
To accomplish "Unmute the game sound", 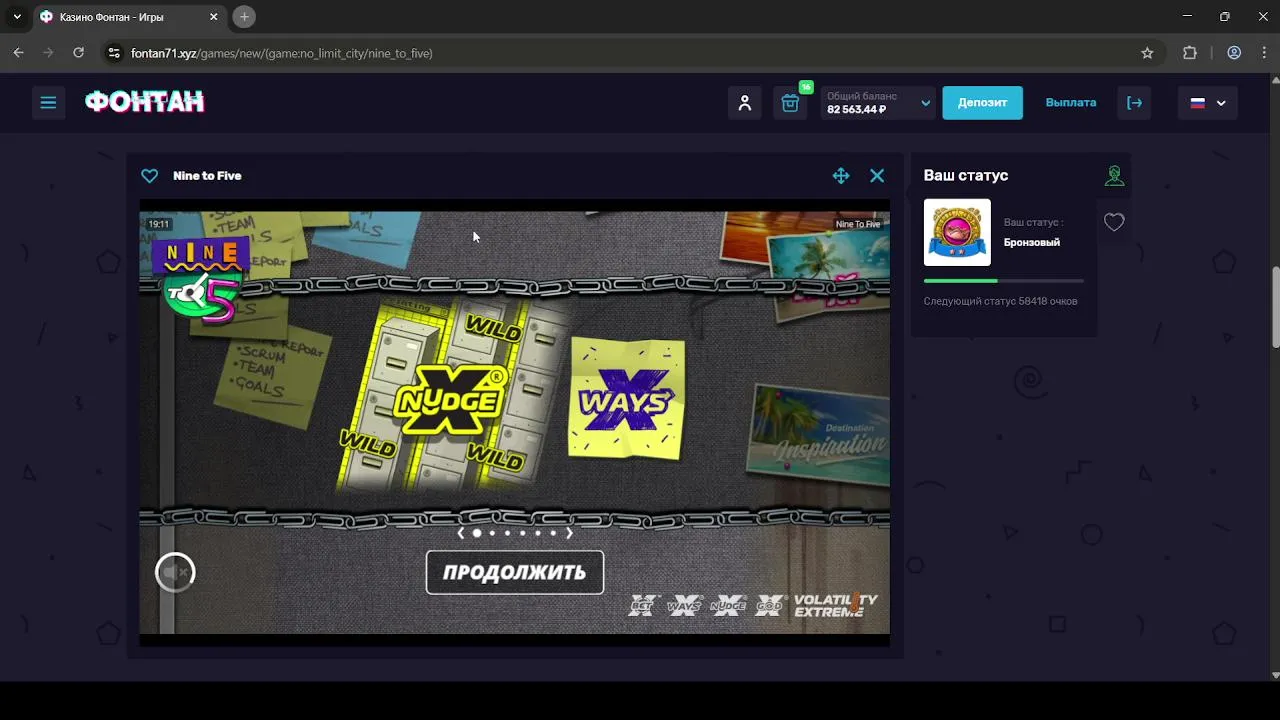I will tap(175, 572).
